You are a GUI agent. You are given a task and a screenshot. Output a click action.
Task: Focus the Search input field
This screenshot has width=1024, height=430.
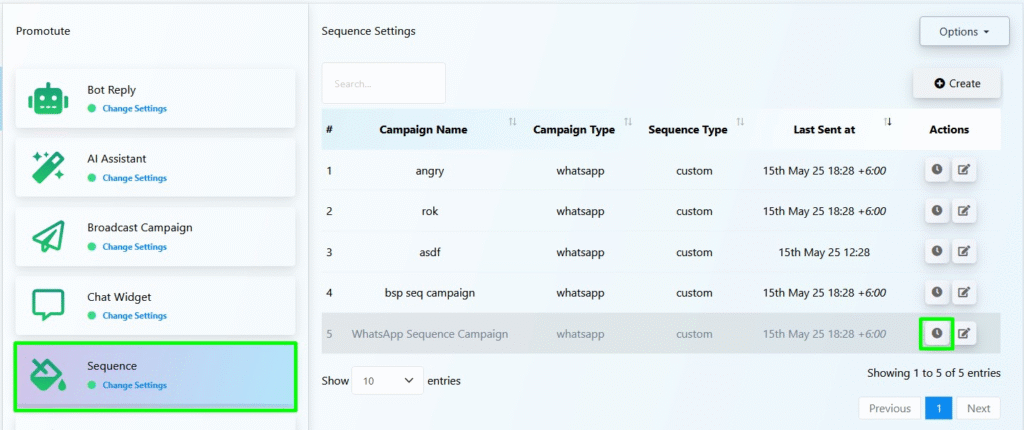pos(383,83)
